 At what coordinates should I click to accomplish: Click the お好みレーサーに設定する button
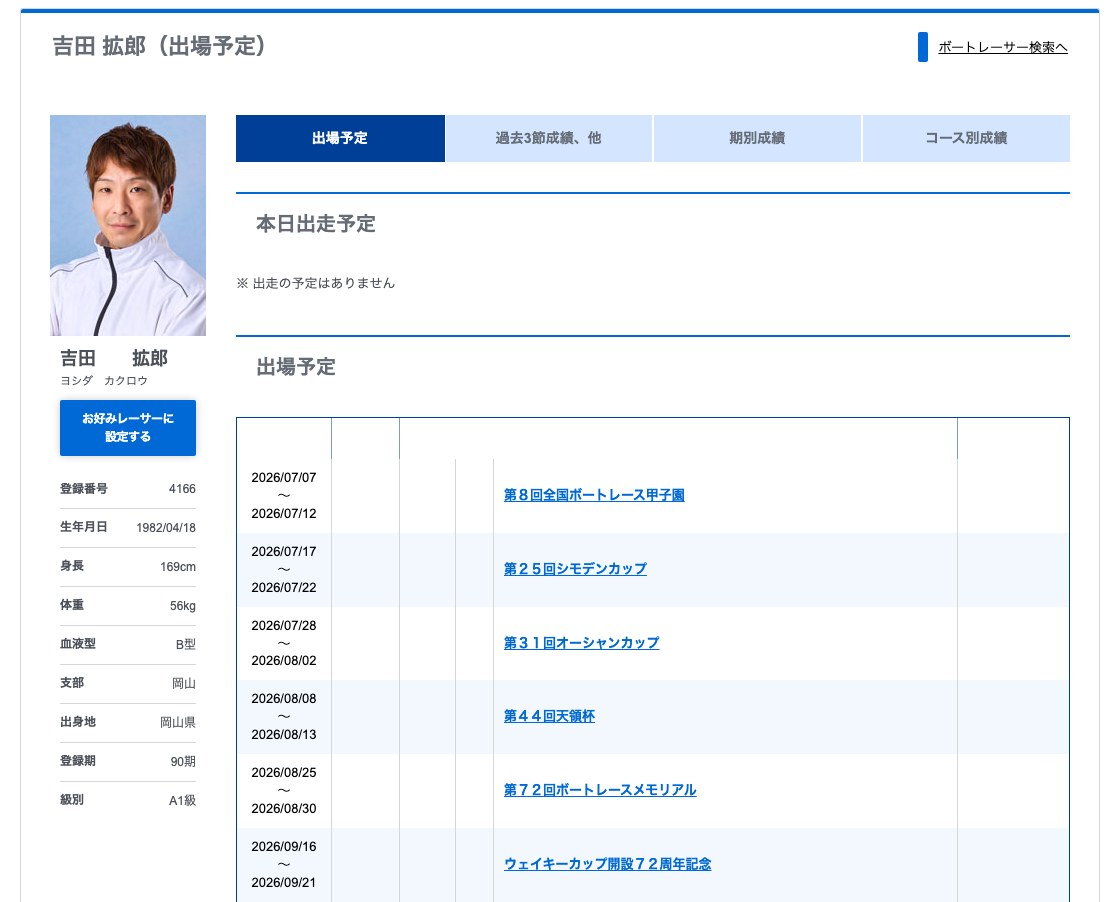tap(128, 428)
